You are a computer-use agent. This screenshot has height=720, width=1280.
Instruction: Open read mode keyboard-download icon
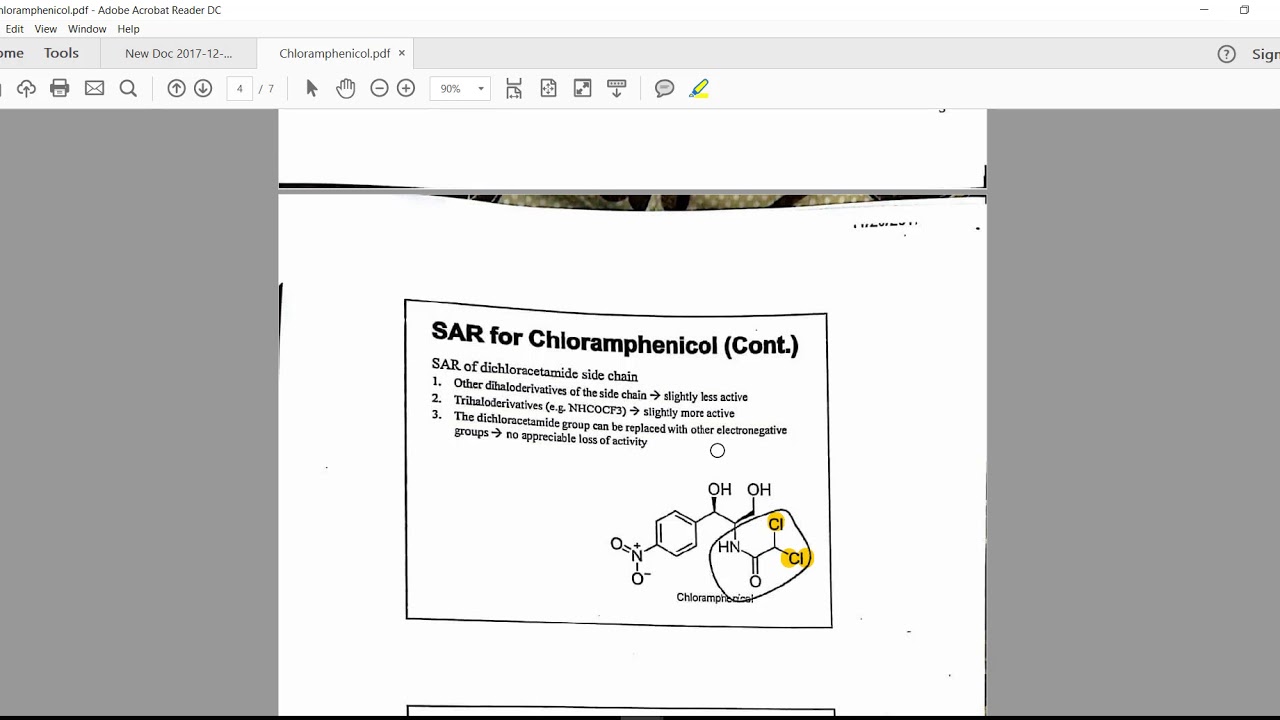pyautogui.click(x=616, y=88)
